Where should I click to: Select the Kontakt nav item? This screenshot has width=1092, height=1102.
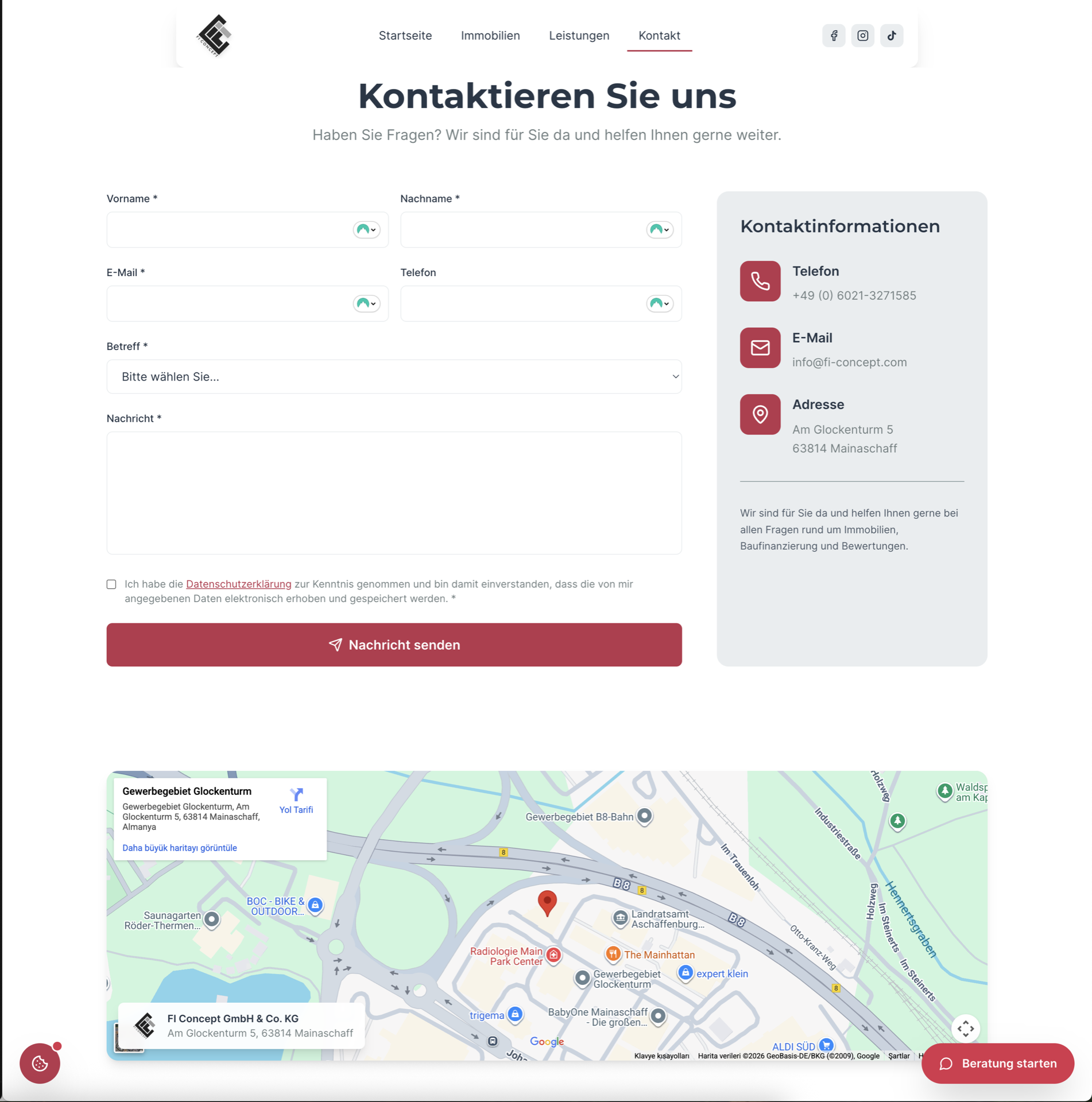(x=659, y=36)
